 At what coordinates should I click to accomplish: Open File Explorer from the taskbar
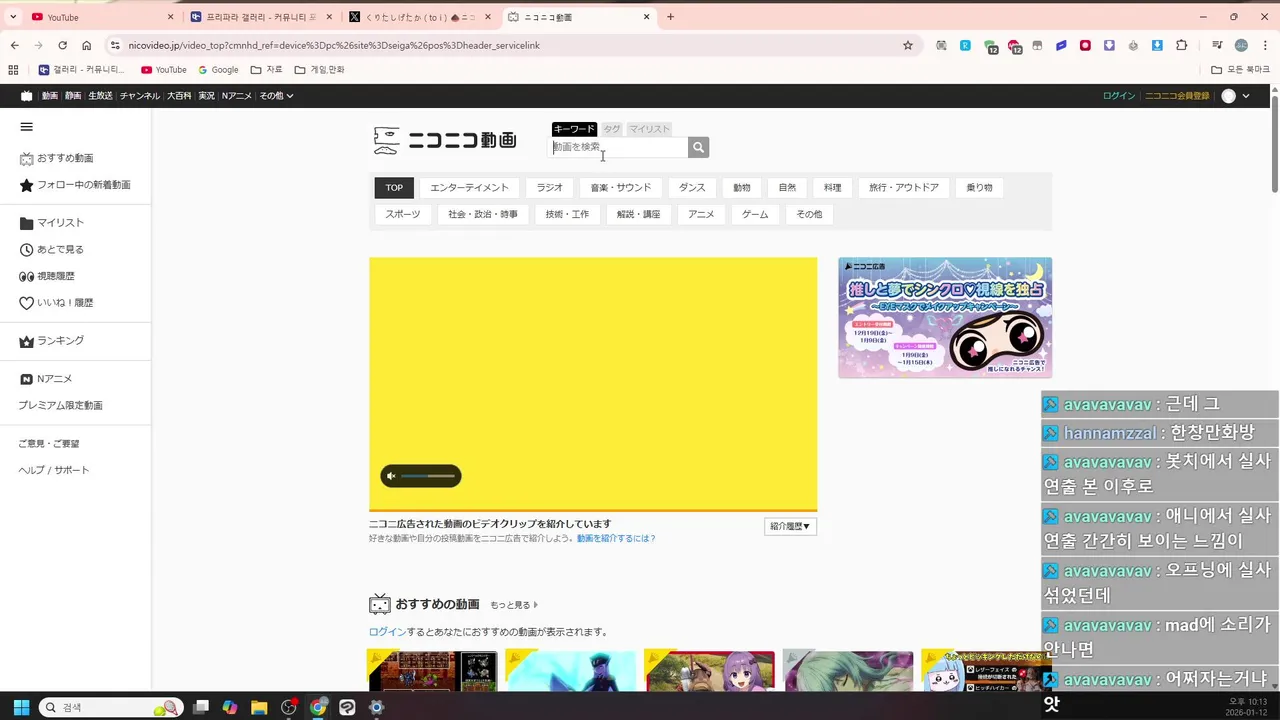[x=259, y=707]
